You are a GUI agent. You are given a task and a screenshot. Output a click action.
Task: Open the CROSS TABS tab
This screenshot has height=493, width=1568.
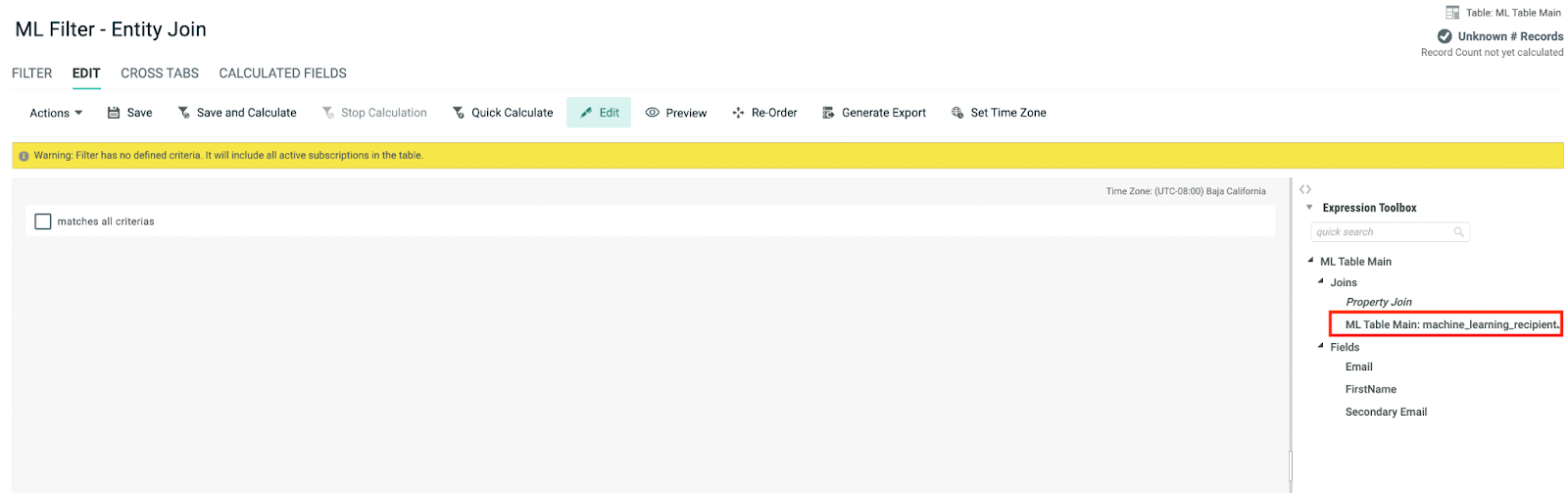point(160,74)
